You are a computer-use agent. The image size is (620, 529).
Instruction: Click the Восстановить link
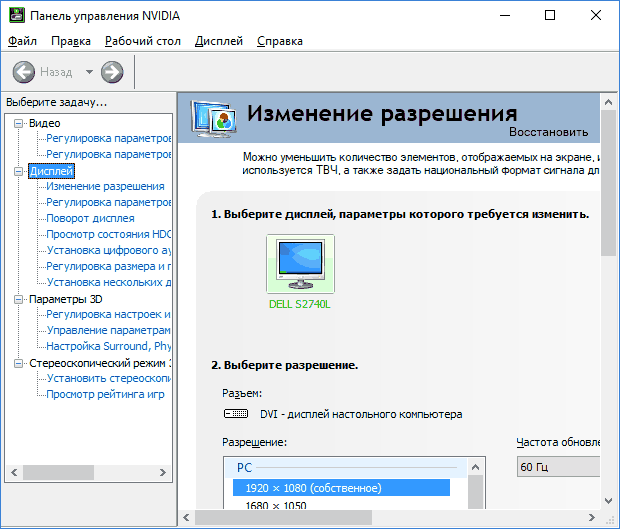pyautogui.click(x=548, y=132)
